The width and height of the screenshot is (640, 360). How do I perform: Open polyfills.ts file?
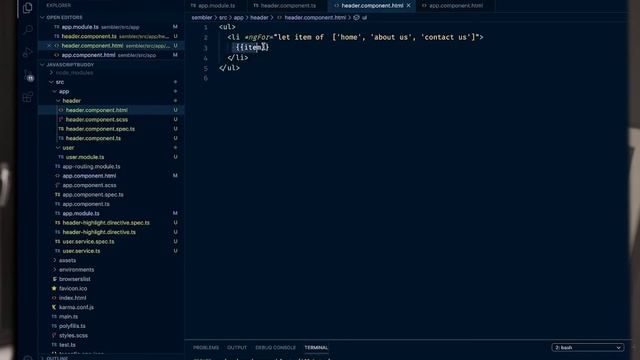(72, 326)
